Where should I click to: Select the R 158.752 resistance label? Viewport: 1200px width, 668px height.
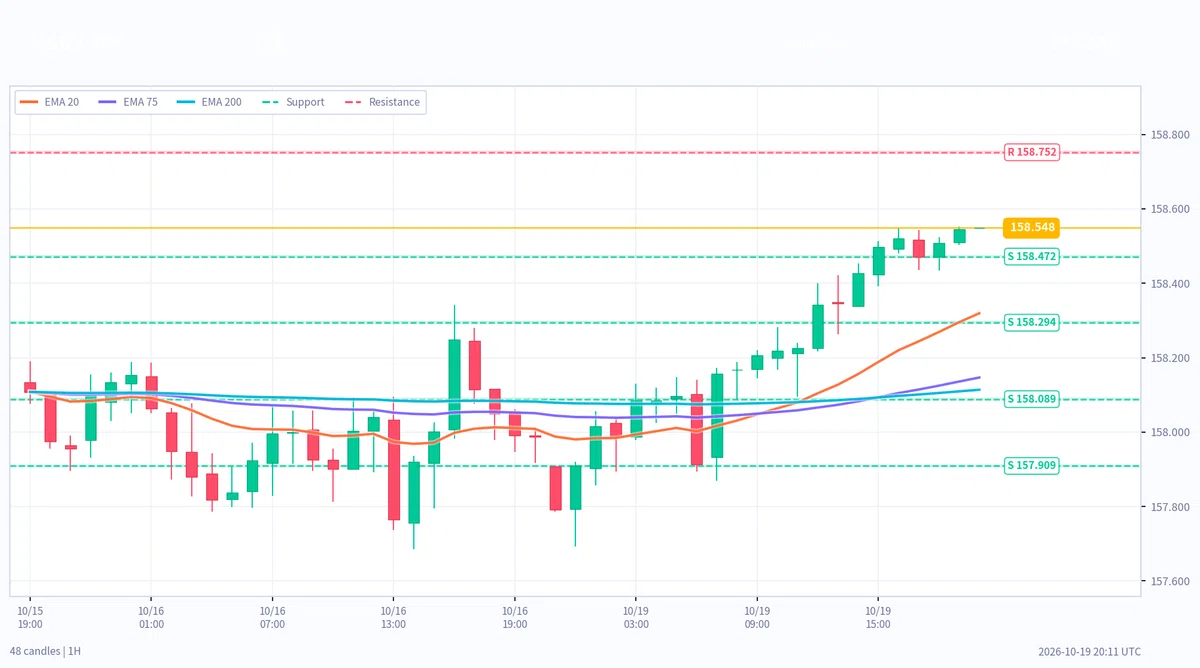click(1032, 152)
